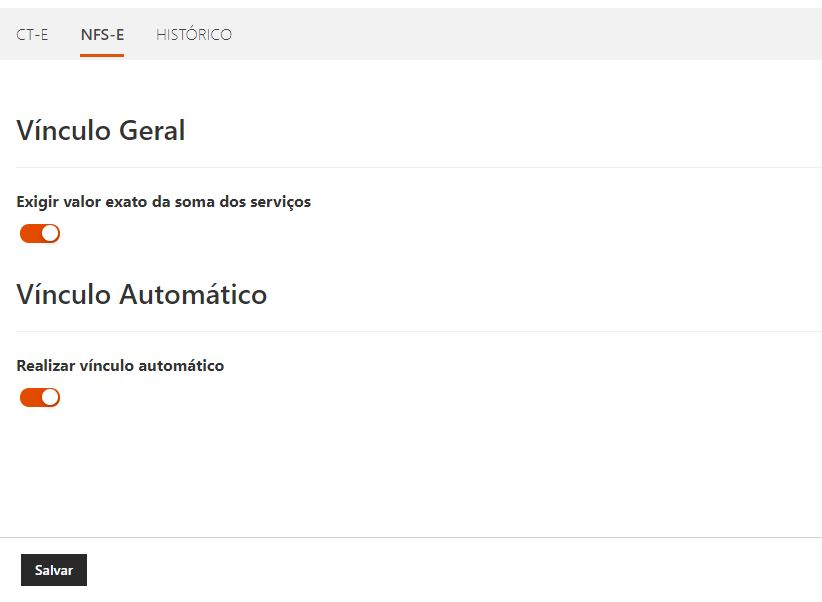Turn off Realizar vínculo automático switch
The height and width of the screenshot is (602, 822).
[x=40, y=398]
